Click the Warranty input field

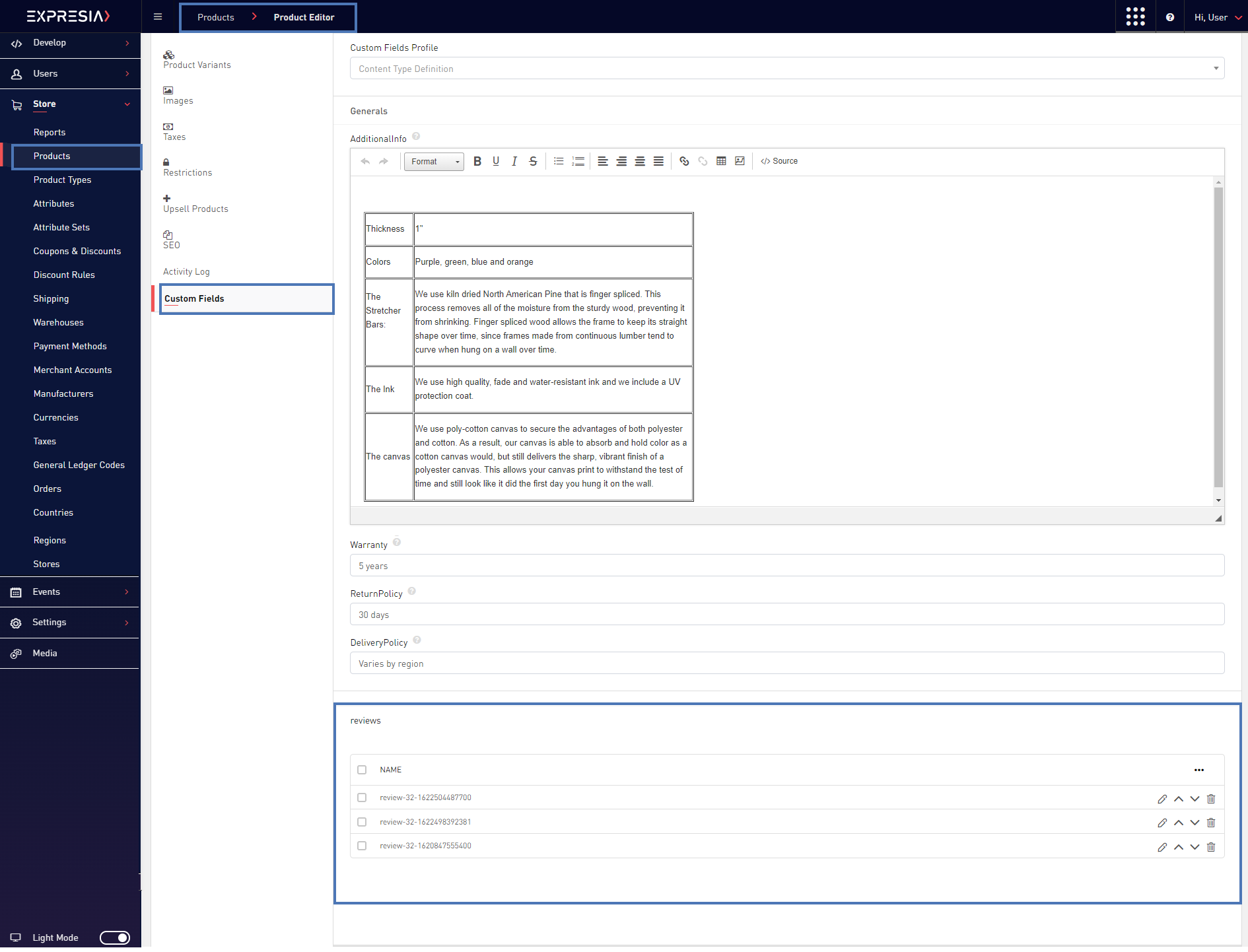tap(786, 566)
